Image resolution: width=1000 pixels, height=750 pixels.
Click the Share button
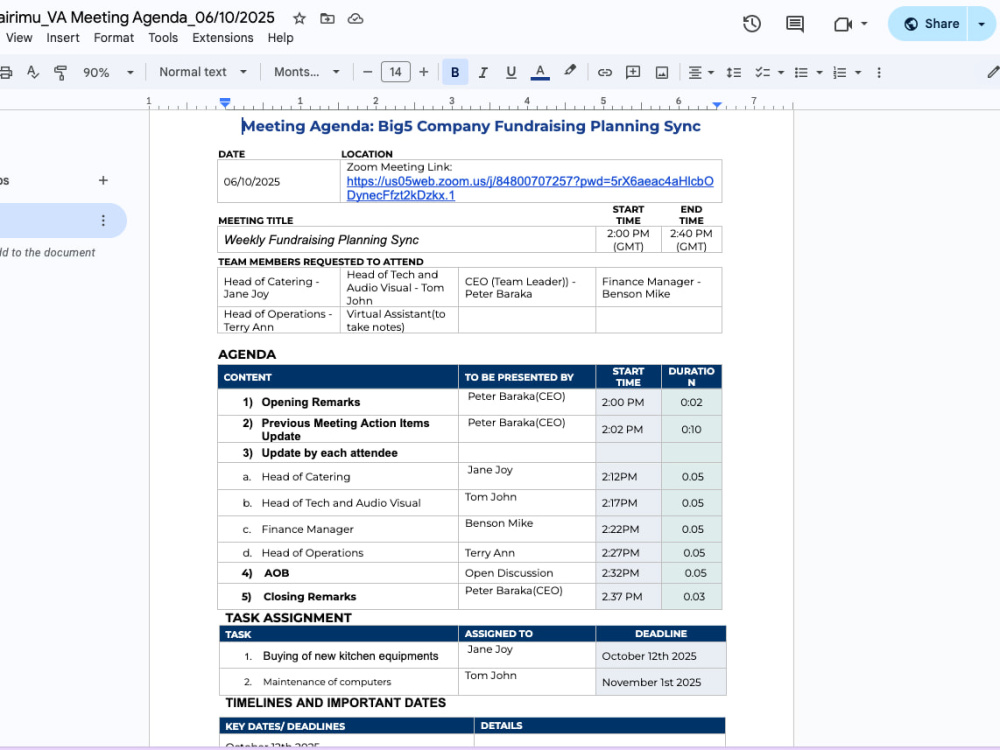[931, 24]
